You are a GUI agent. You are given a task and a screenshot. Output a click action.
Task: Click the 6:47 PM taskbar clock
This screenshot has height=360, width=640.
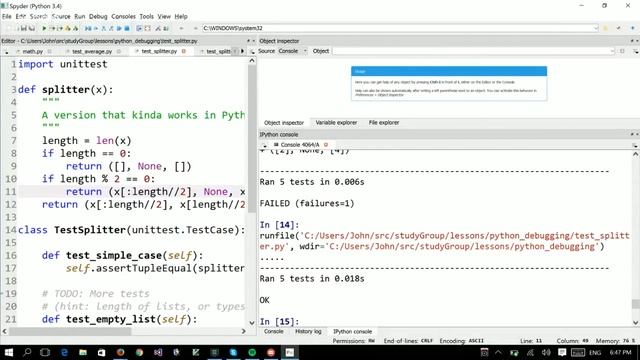(x=620, y=352)
